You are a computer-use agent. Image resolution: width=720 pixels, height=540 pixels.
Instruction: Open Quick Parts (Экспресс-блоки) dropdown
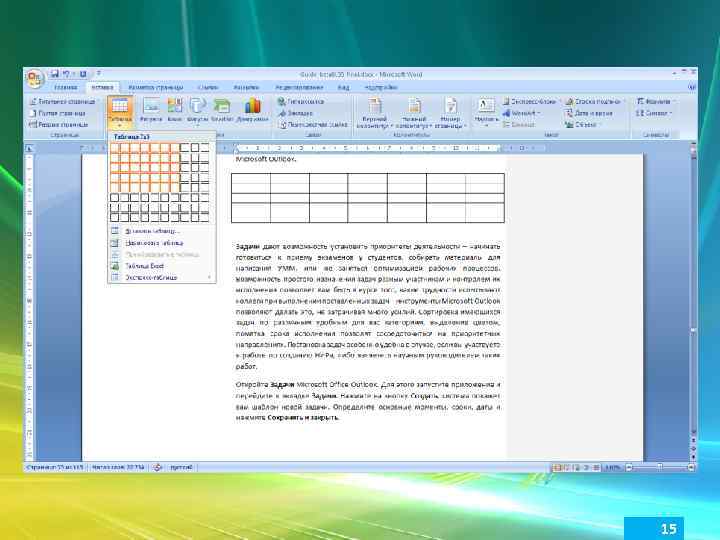tap(529, 101)
